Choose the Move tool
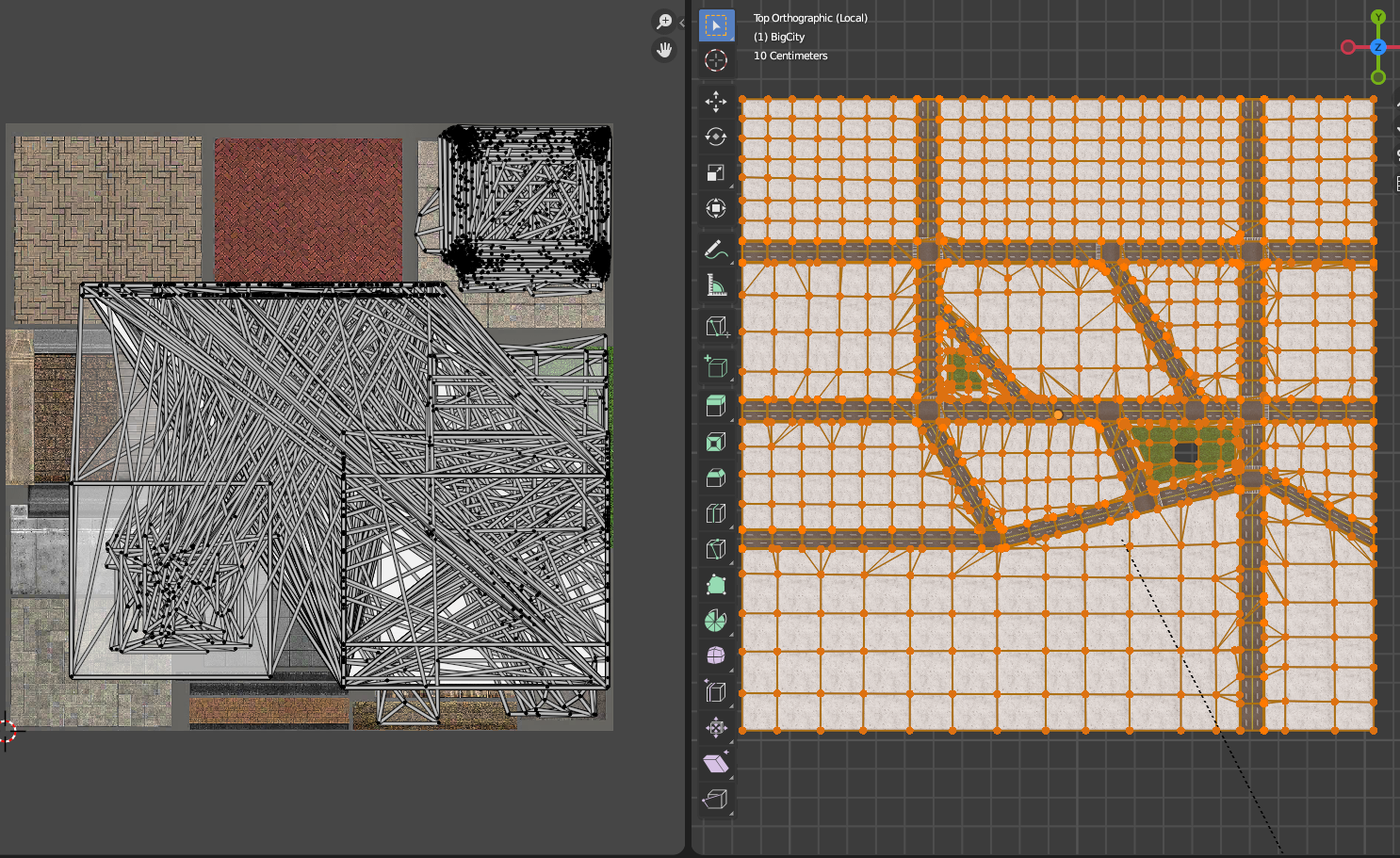Screen dimensions: 1400x858 pos(716,102)
